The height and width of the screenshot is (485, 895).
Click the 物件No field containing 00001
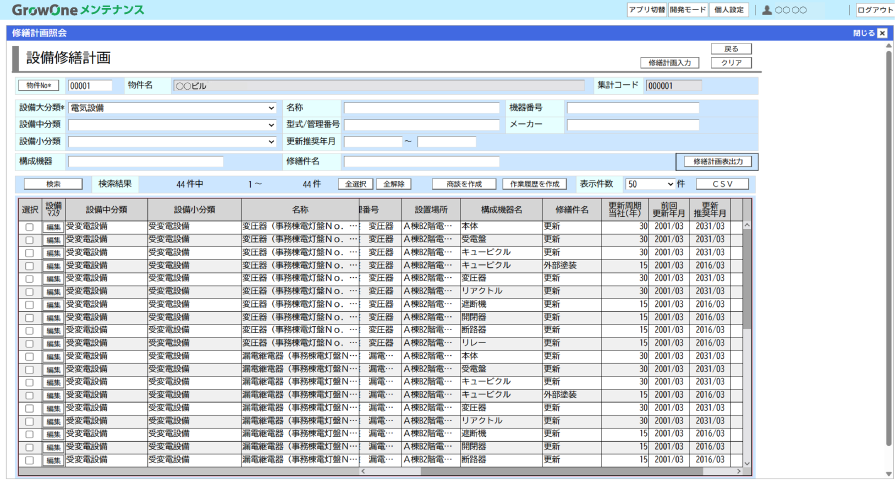click(x=90, y=86)
